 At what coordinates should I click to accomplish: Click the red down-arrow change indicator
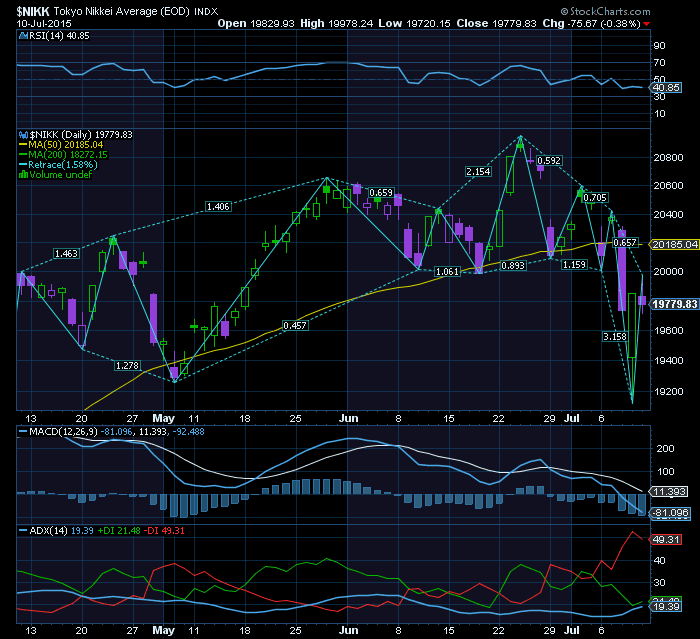click(647, 24)
